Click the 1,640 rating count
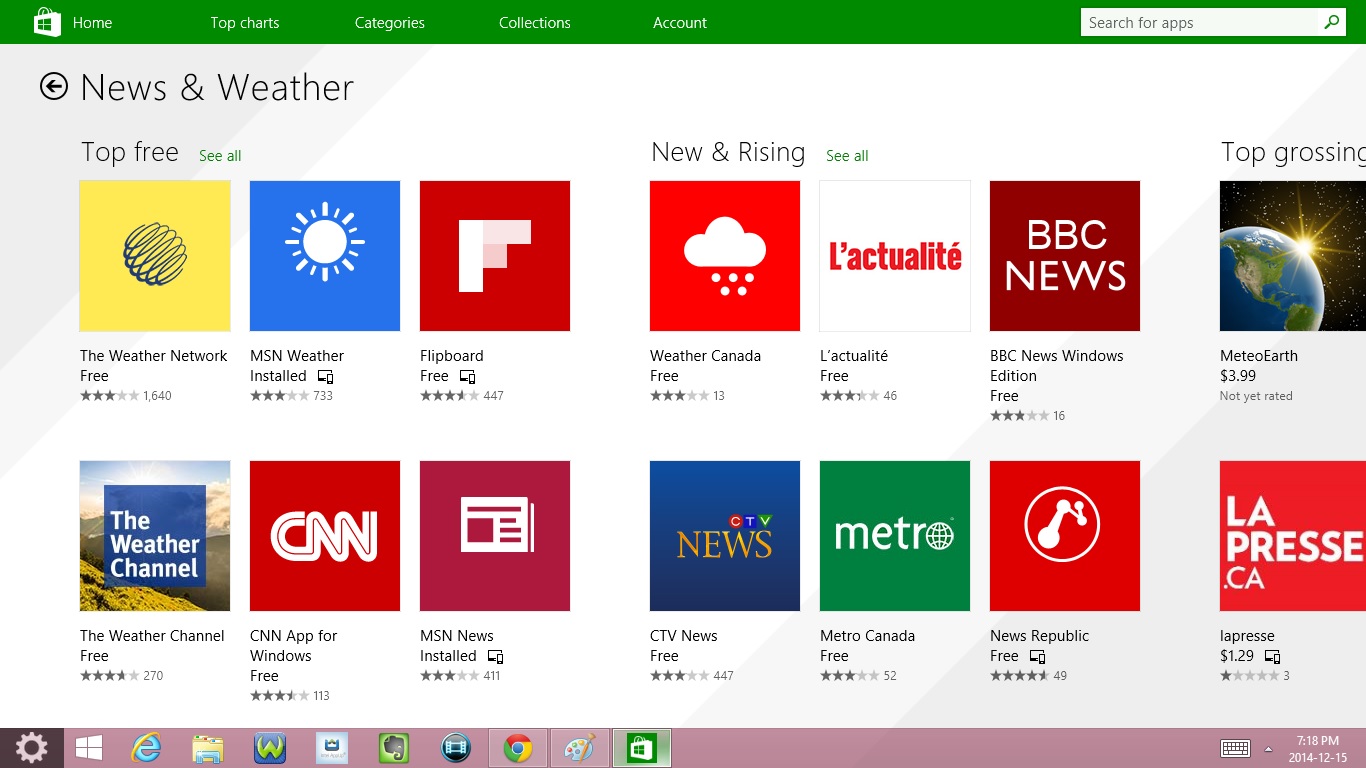This screenshot has width=1366, height=768. pos(157,395)
